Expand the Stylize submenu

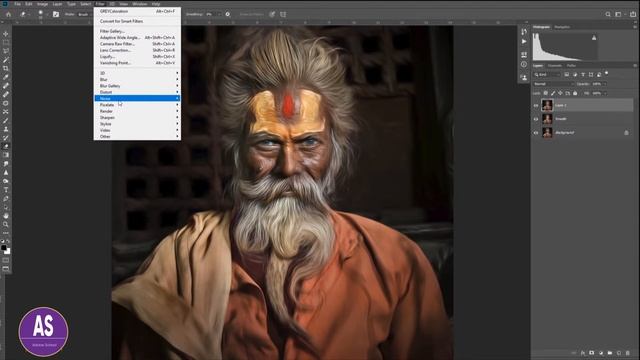pos(138,124)
